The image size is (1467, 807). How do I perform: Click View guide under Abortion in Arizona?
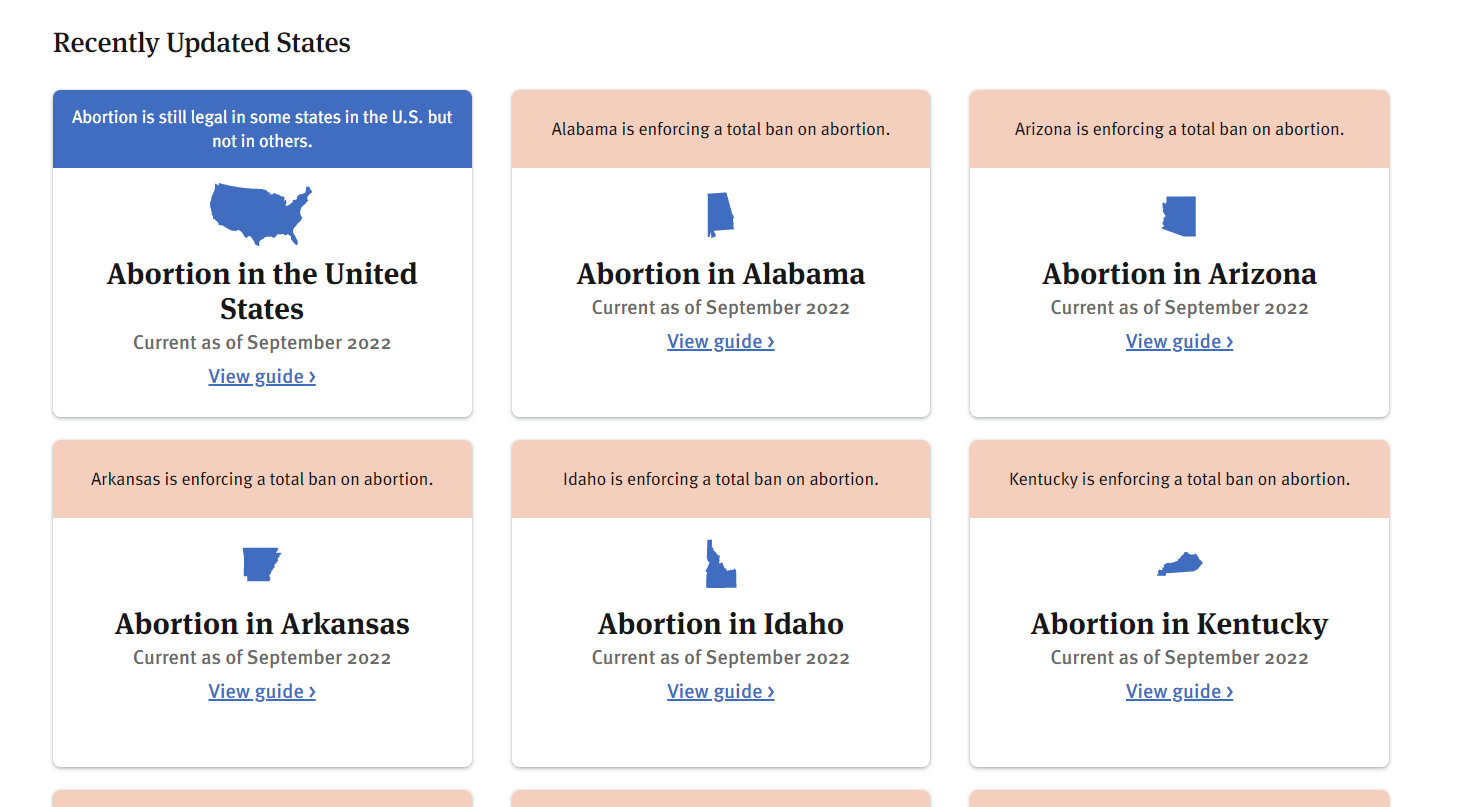point(1179,341)
